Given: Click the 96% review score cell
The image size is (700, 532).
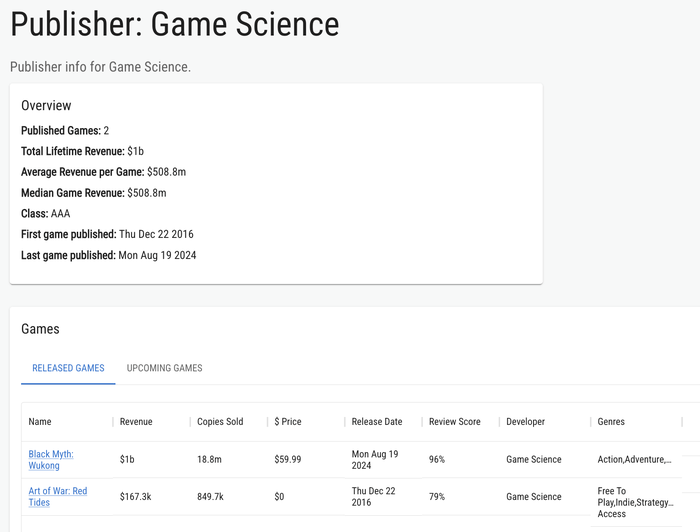Looking at the screenshot, I should 437,459.
